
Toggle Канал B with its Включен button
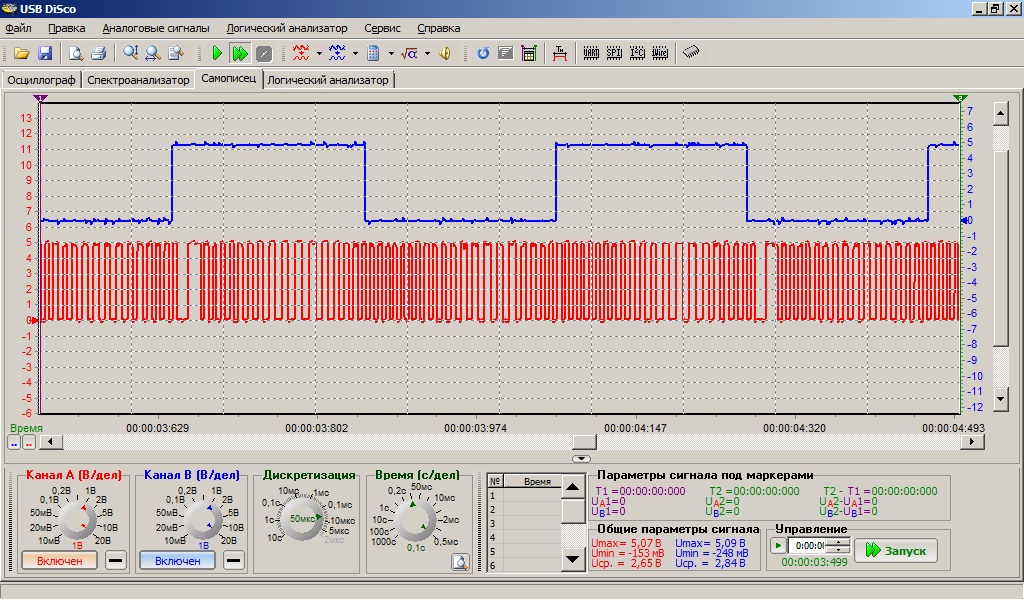tap(178, 561)
